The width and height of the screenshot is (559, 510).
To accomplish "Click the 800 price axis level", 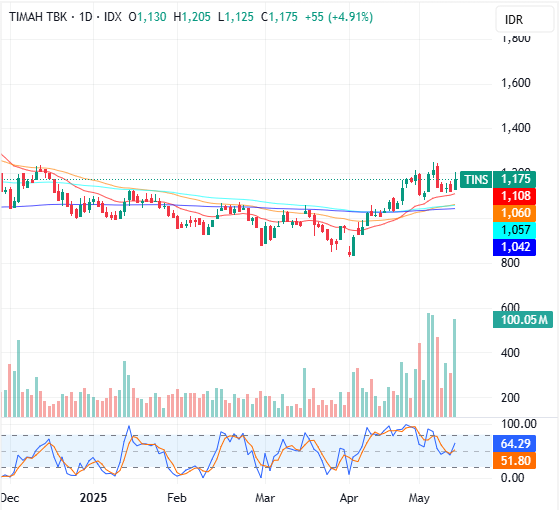I will point(510,263).
